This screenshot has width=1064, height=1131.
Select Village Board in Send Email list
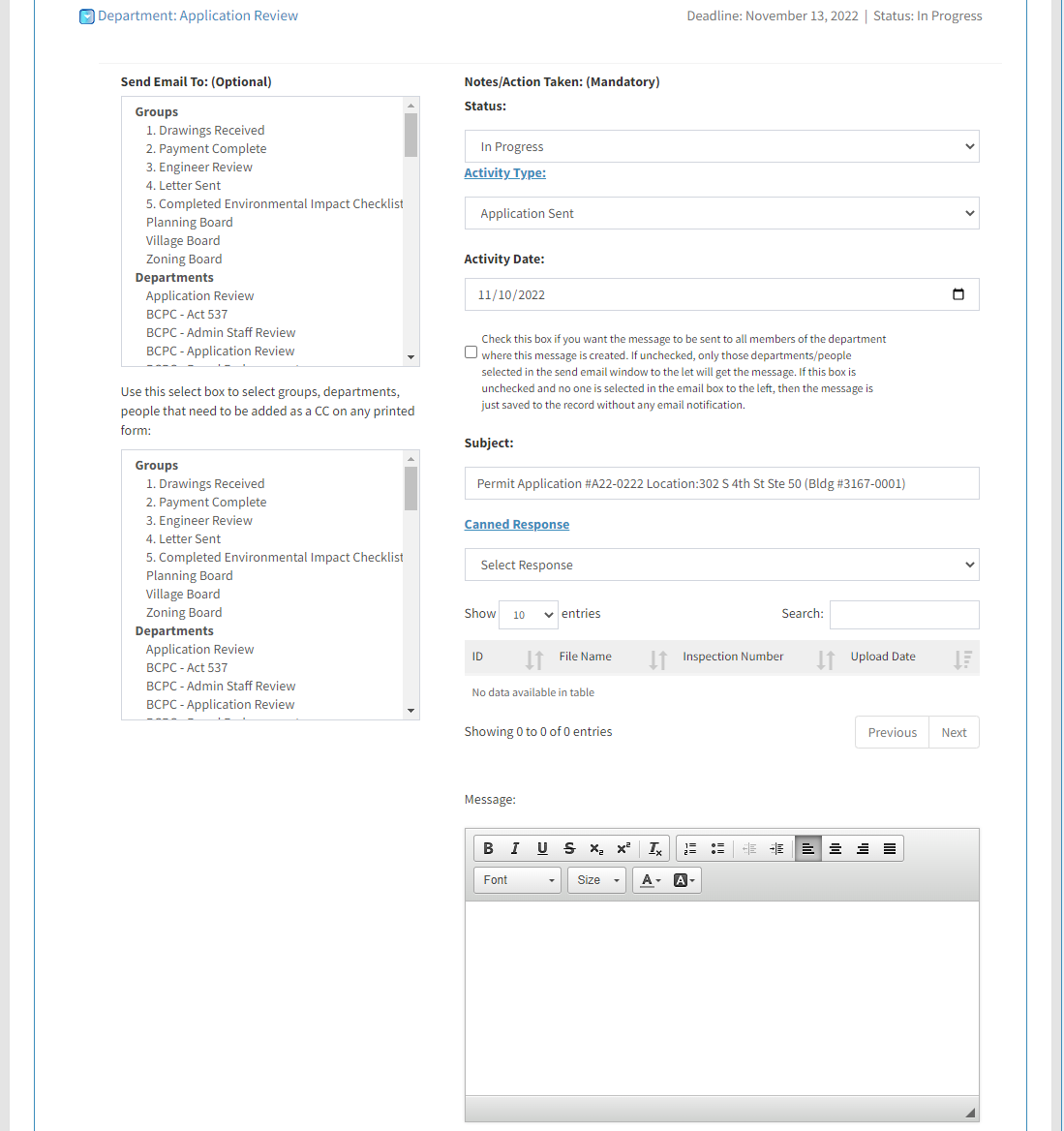(183, 241)
